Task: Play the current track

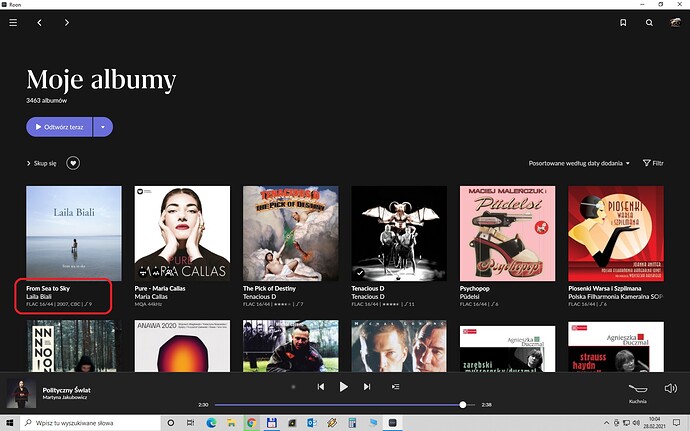Action: tap(344, 387)
